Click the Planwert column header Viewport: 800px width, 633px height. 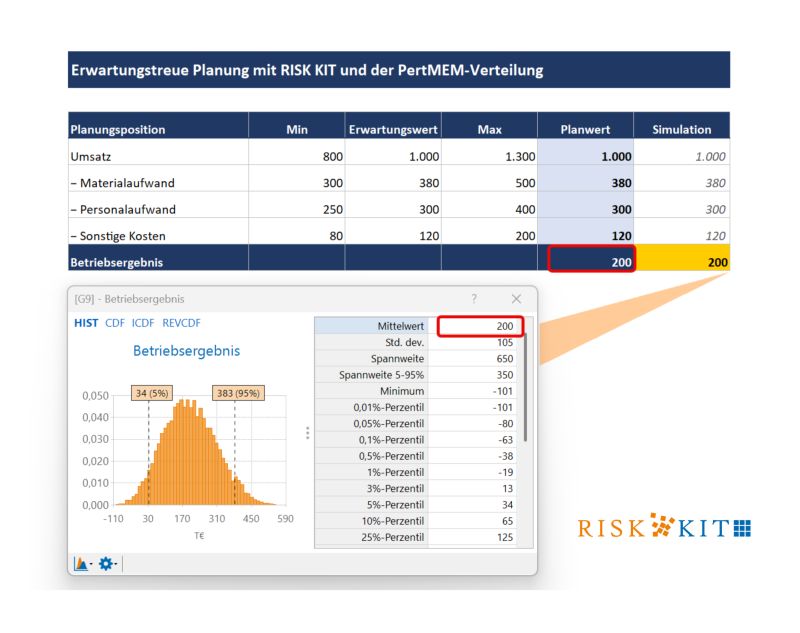point(586,125)
